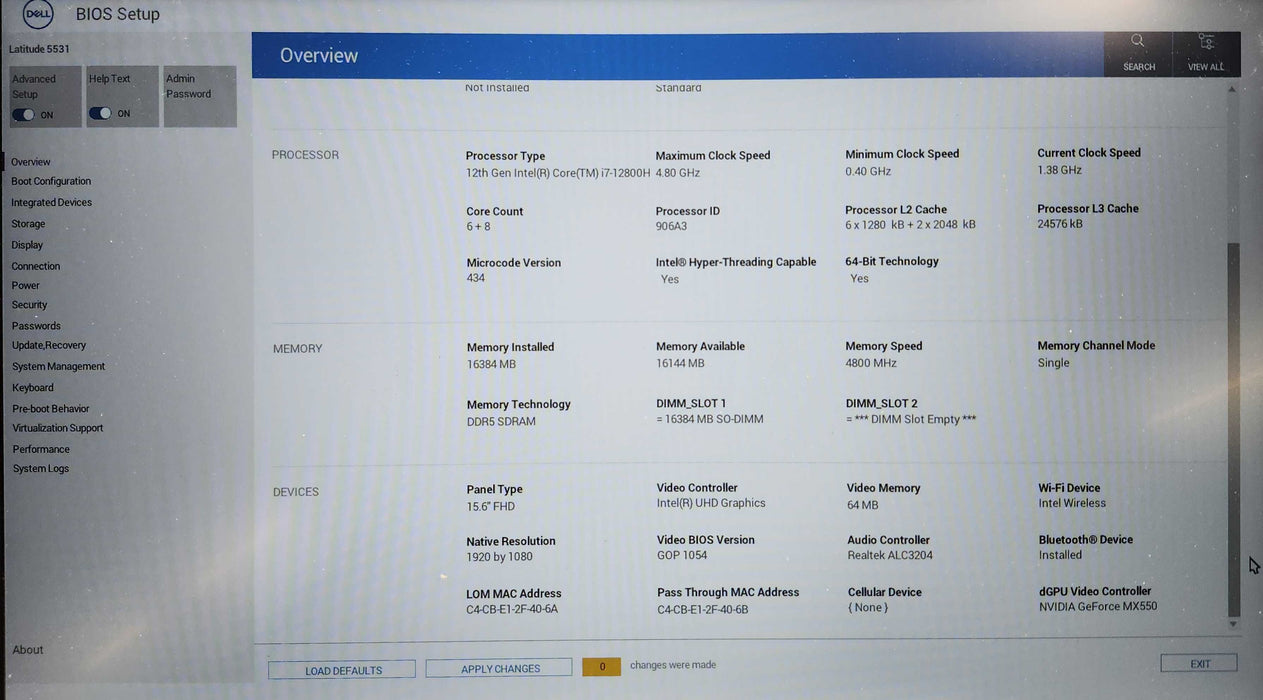Click the Dell logo

(38, 14)
